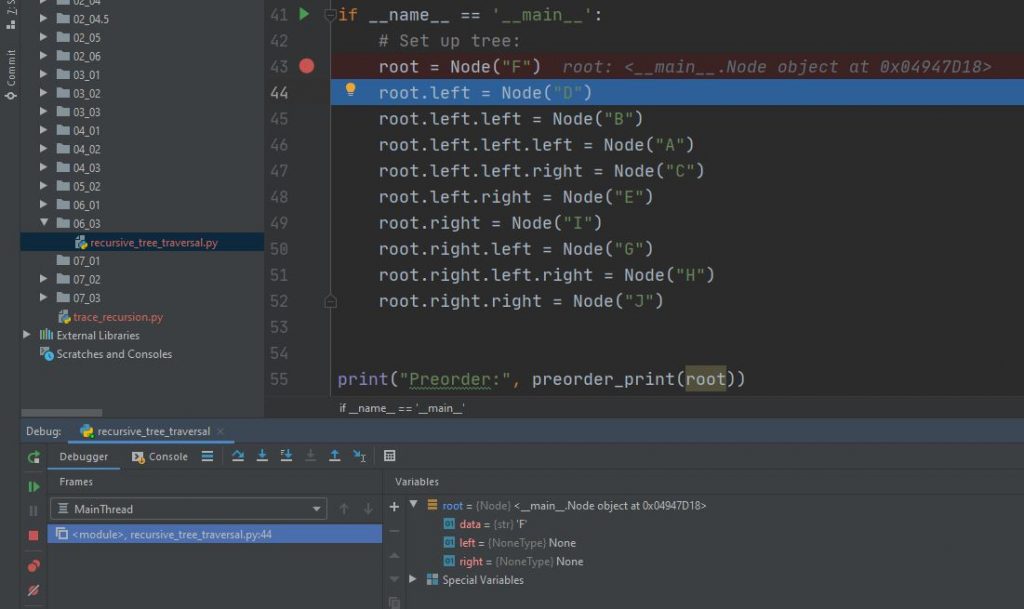1024x609 pixels.
Task: Open View Breakpoints via the double-circle icon
Action: [33, 565]
